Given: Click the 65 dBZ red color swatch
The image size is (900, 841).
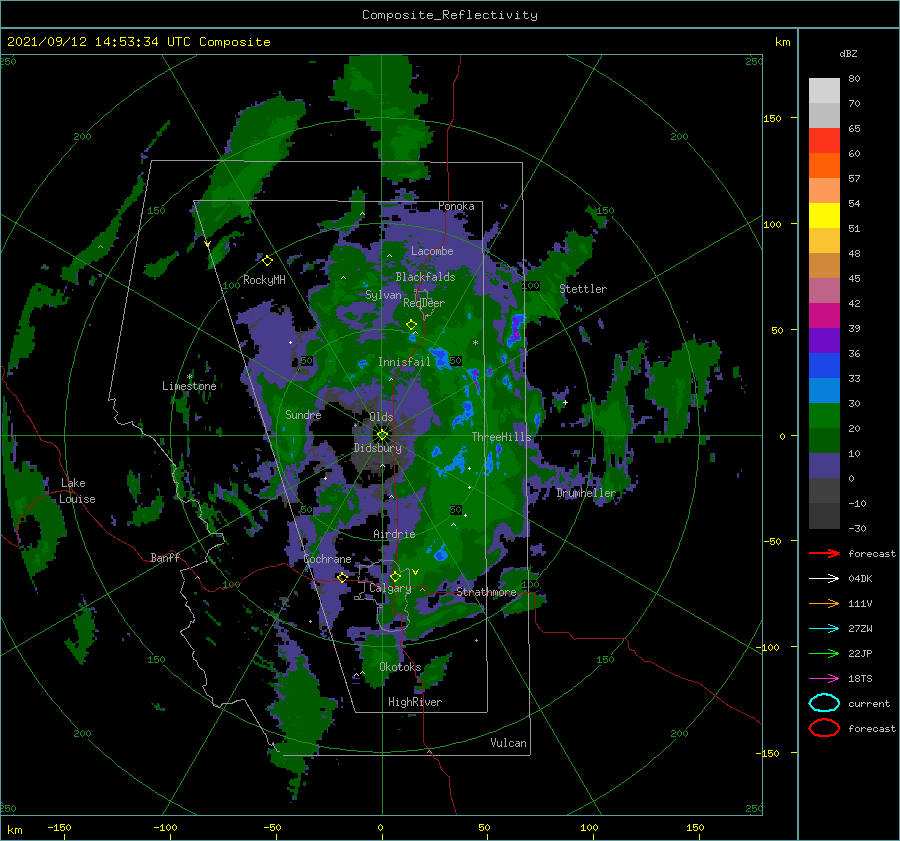Looking at the screenshot, I should pyautogui.click(x=824, y=141).
